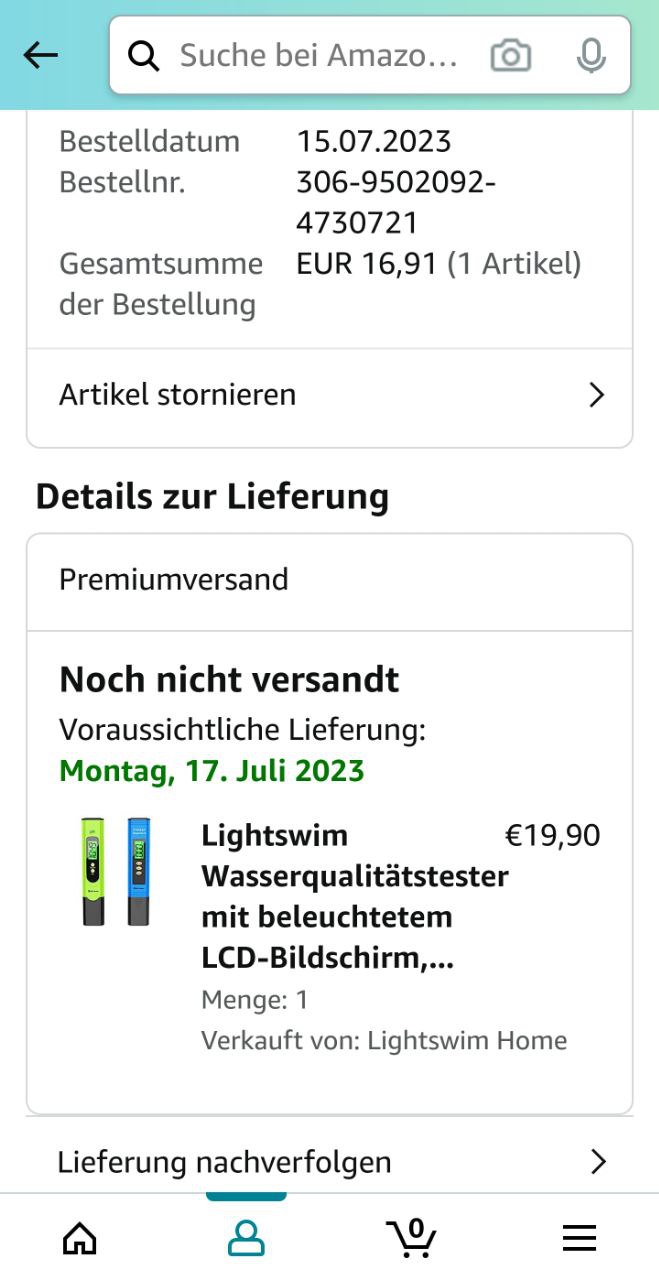Tap 'Lieferung nachverfolgen' to track delivery
This screenshot has height=1280, width=659.
click(x=224, y=1162)
